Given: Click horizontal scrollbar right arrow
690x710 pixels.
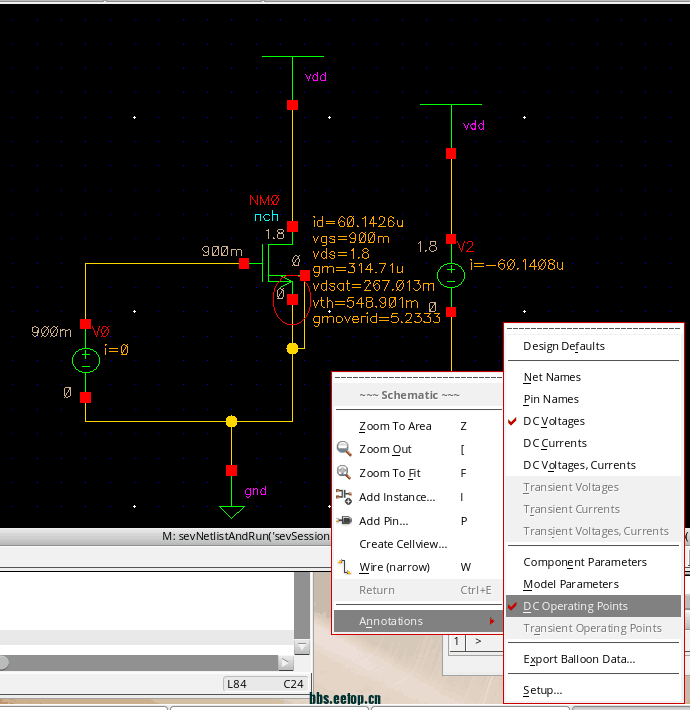Looking at the screenshot, I should tap(285, 662).
